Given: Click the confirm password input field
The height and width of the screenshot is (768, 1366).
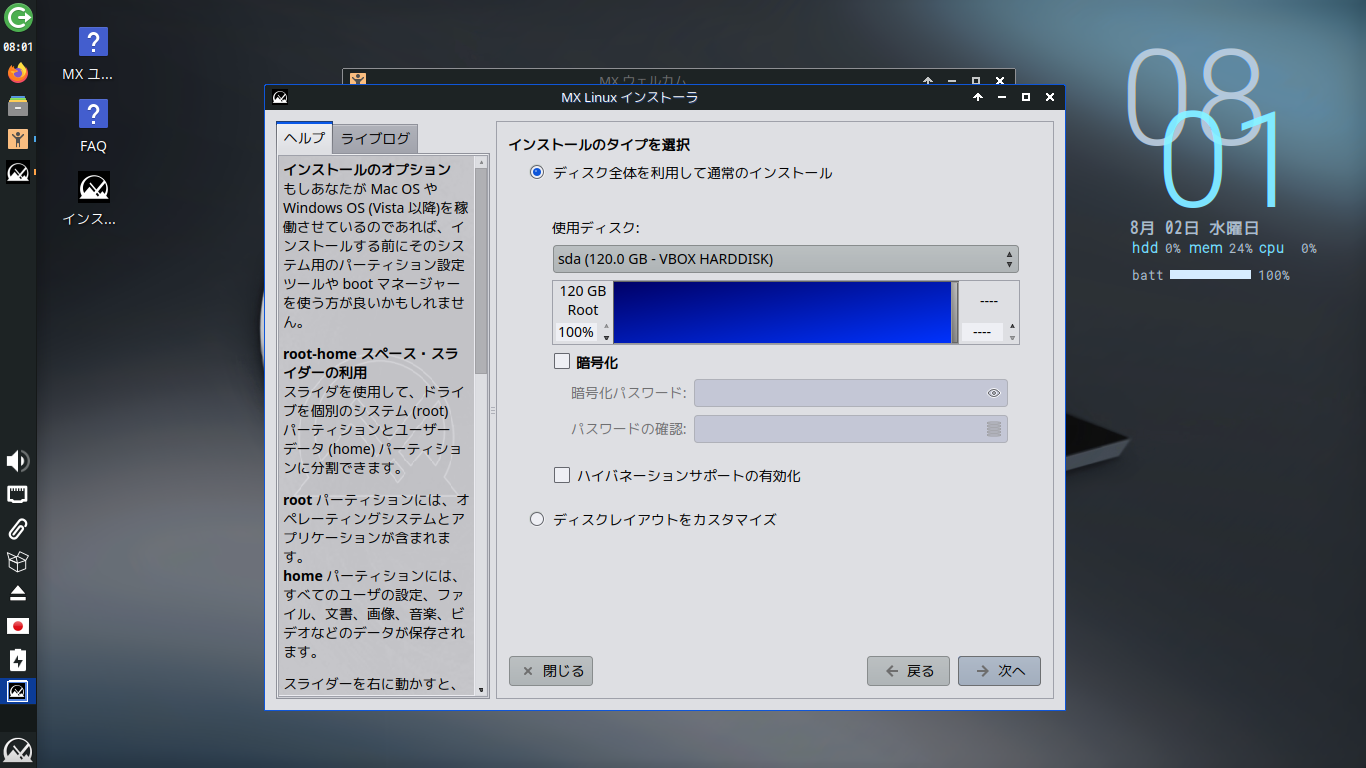Looking at the screenshot, I should point(850,429).
